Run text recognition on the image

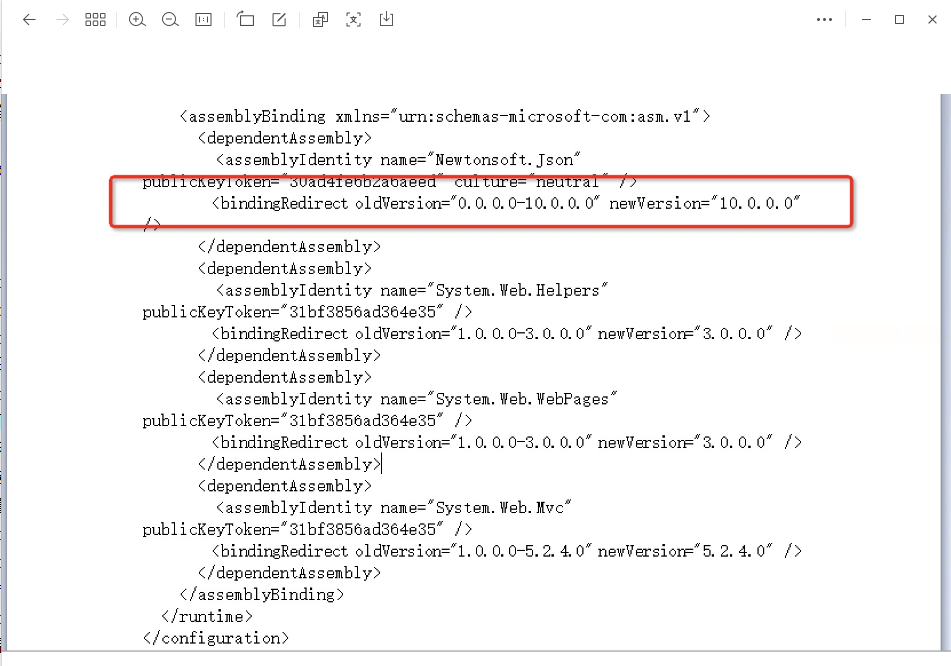[x=354, y=20]
